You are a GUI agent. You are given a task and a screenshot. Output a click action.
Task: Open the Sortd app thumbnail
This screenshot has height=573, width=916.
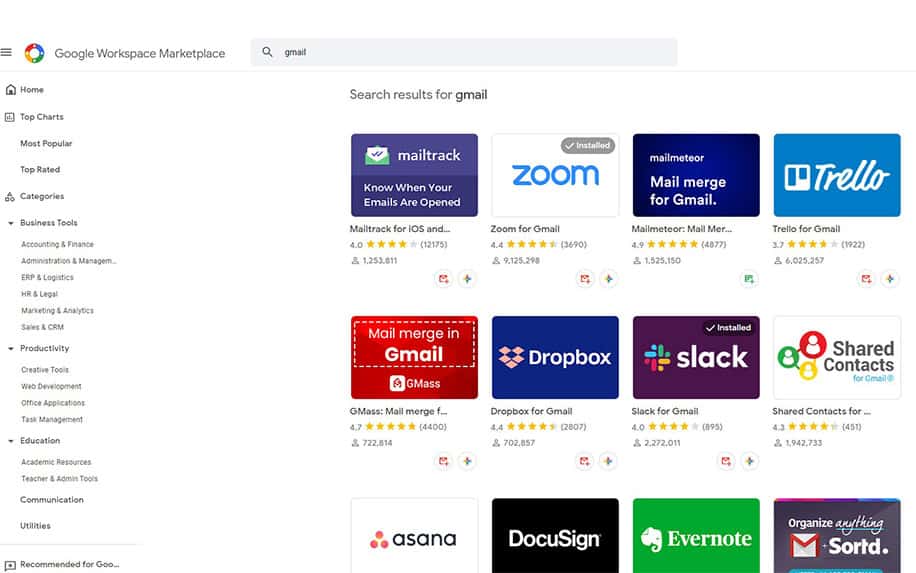click(837, 536)
